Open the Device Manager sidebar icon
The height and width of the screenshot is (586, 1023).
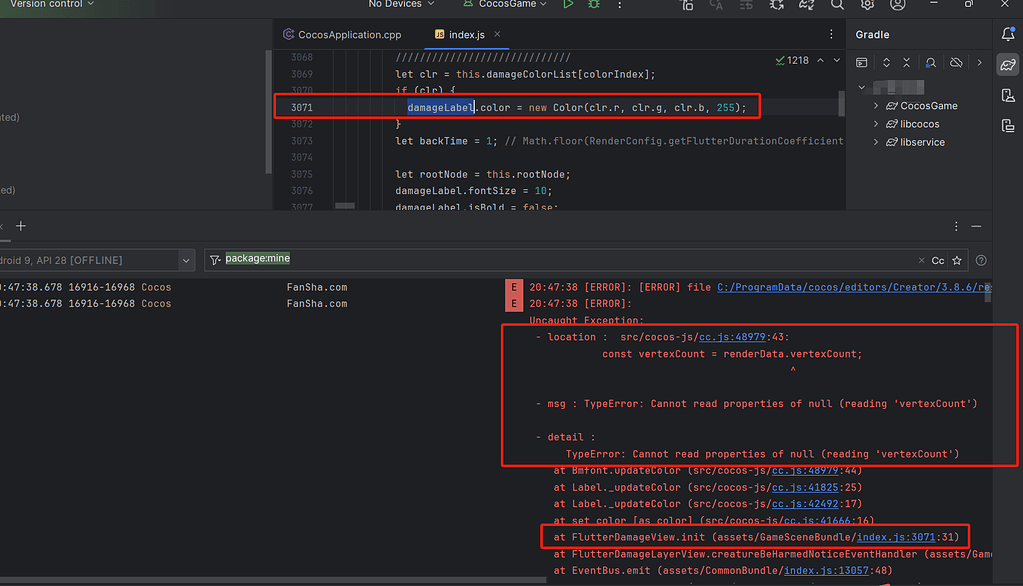tap(1008, 95)
